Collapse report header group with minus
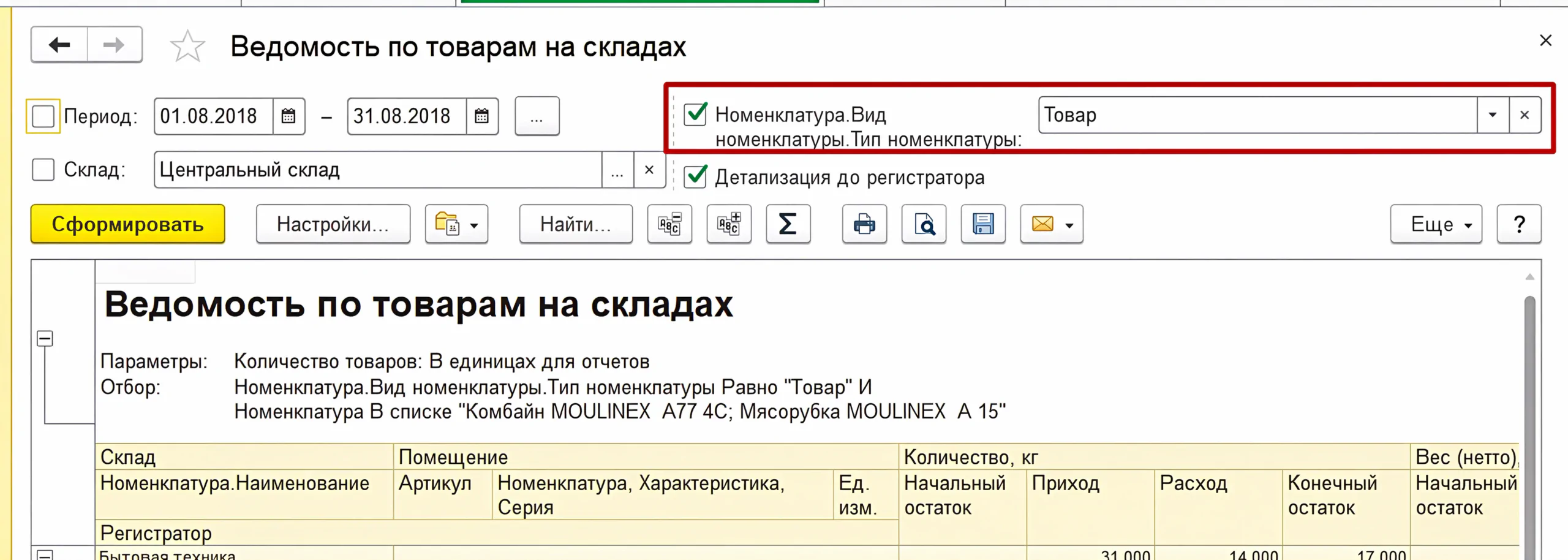The width and height of the screenshot is (1568, 560). coord(45,338)
